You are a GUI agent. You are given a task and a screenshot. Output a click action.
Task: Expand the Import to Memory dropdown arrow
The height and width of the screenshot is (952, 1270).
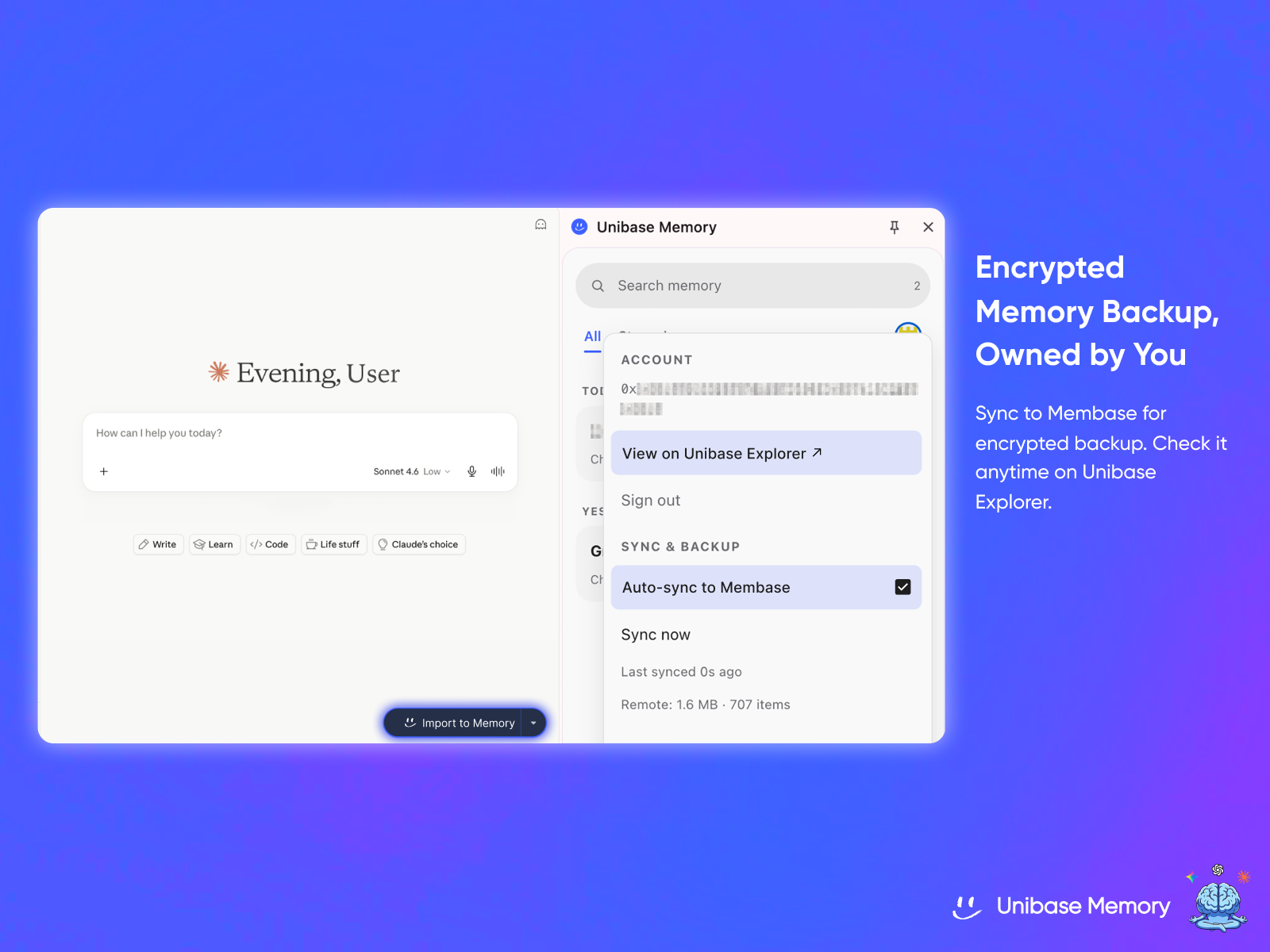pyautogui.click(x=533, y=723)
